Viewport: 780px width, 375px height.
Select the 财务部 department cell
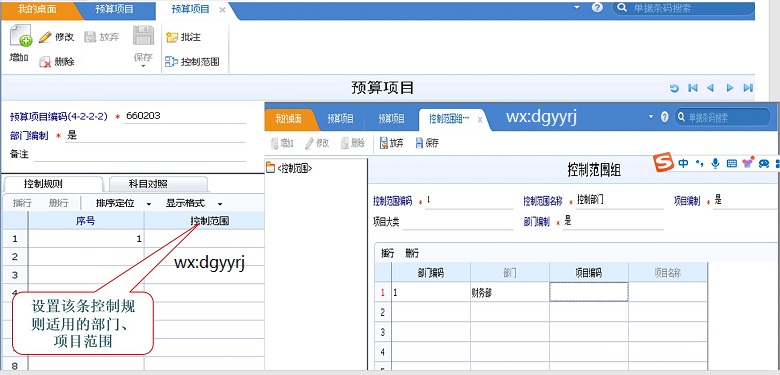510,293
